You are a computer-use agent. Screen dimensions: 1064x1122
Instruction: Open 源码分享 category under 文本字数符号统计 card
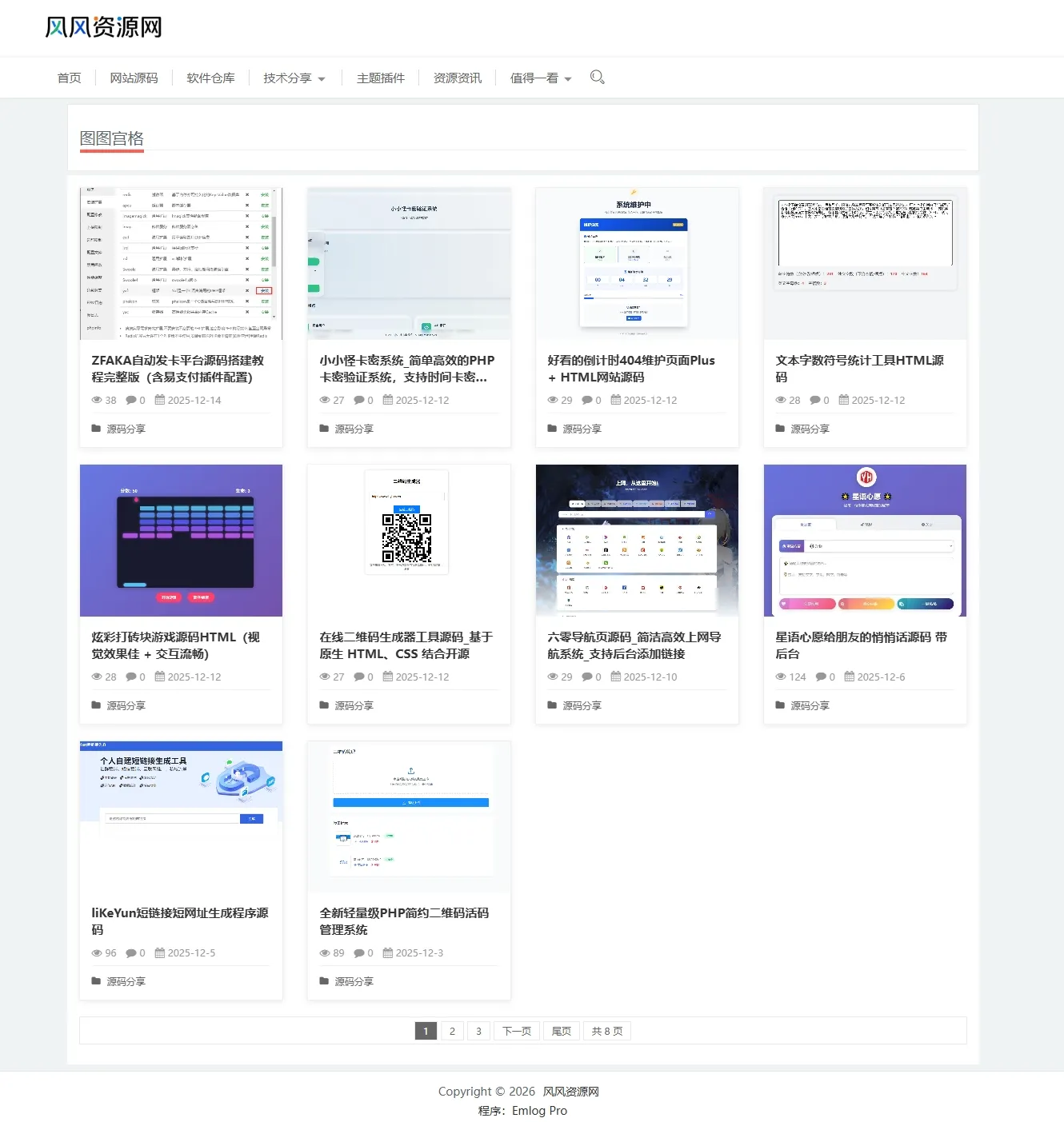(x=810, y=429)
